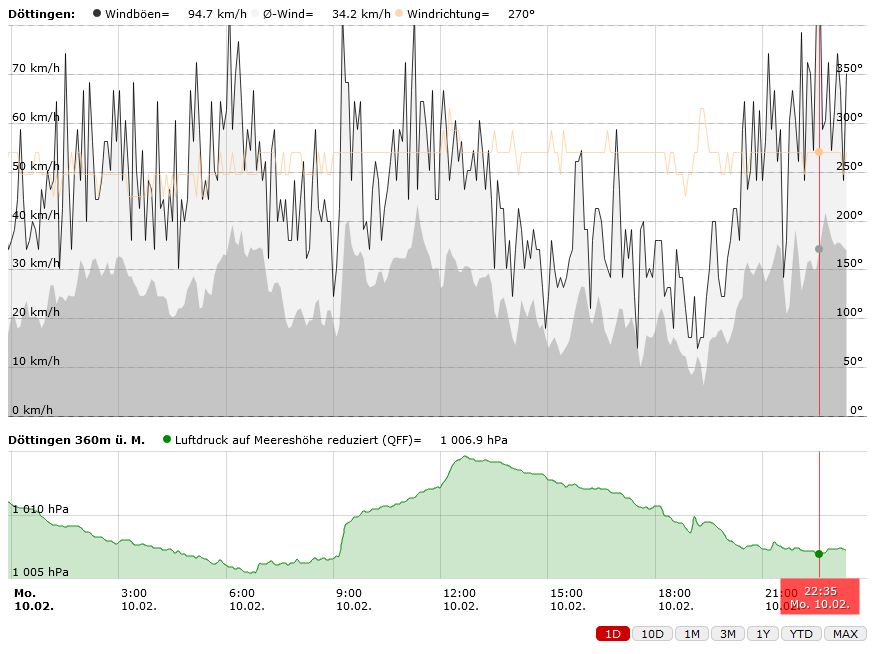
Task: Click the orange Windrichtung legend dot
Action: pos(398,14)
